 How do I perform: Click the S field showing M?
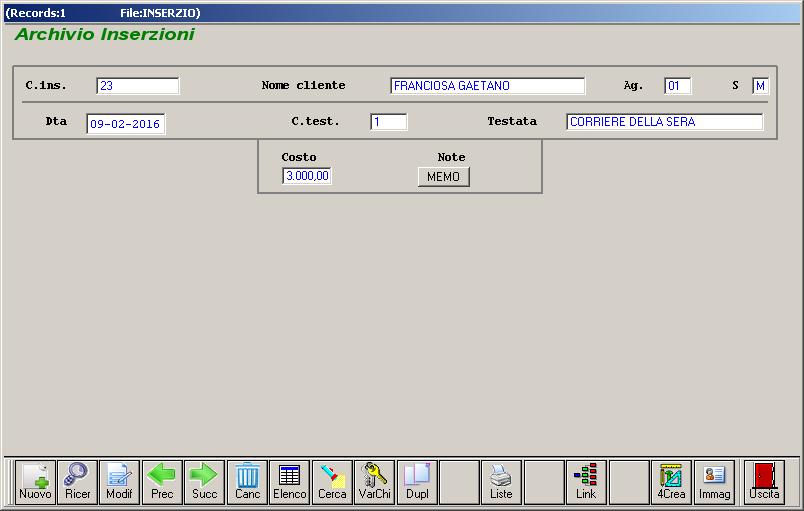[x=760, y=86]
